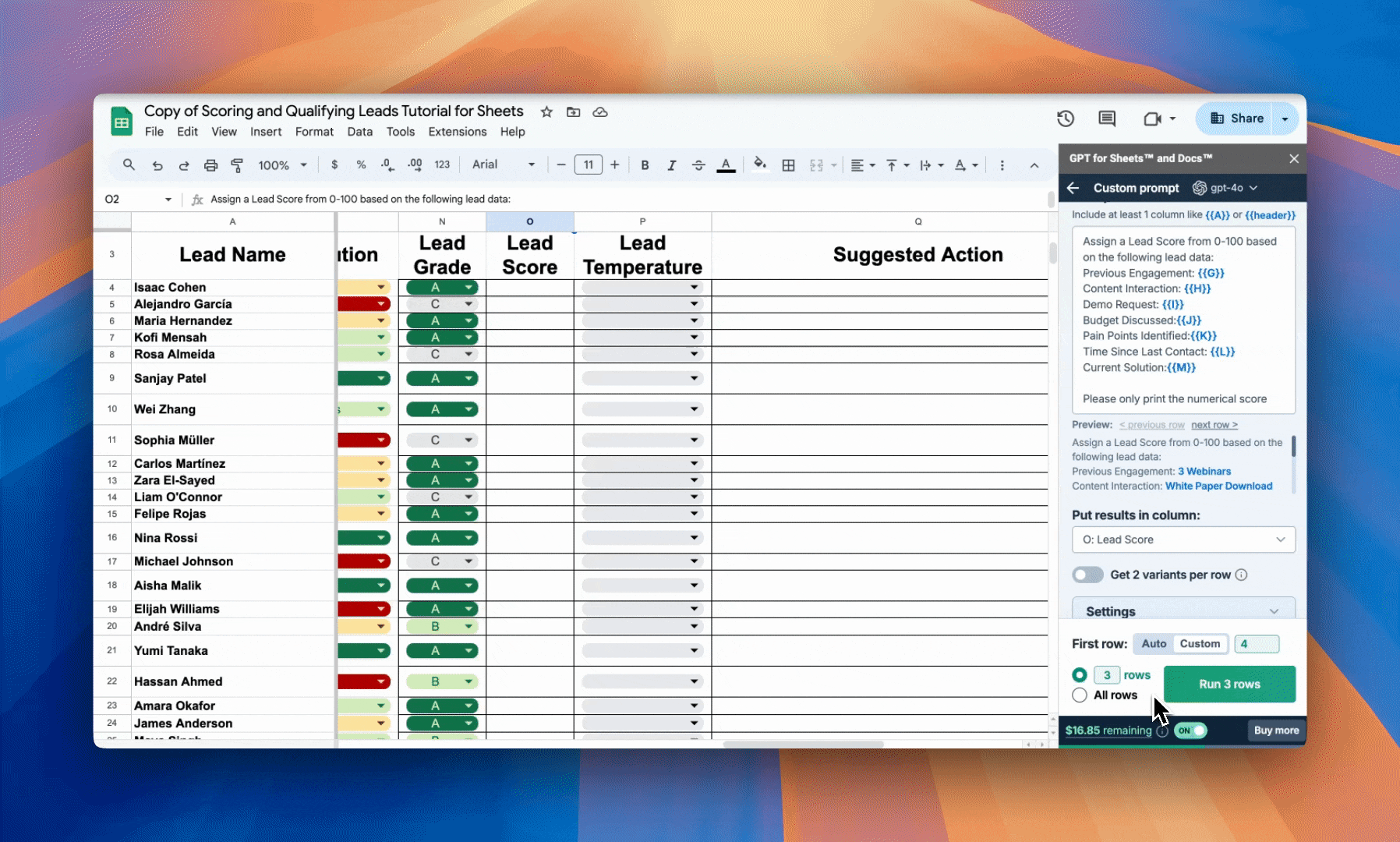This screenshot has height=842, width=1400.
Task: Click the Print icon
Action: coord(210,165)
